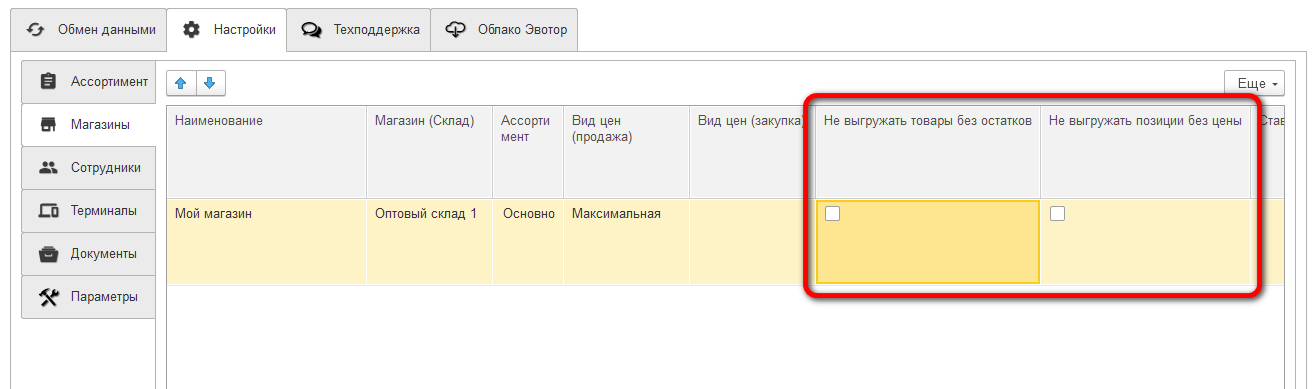Click the Вид цен (закупка) column header

752,151
